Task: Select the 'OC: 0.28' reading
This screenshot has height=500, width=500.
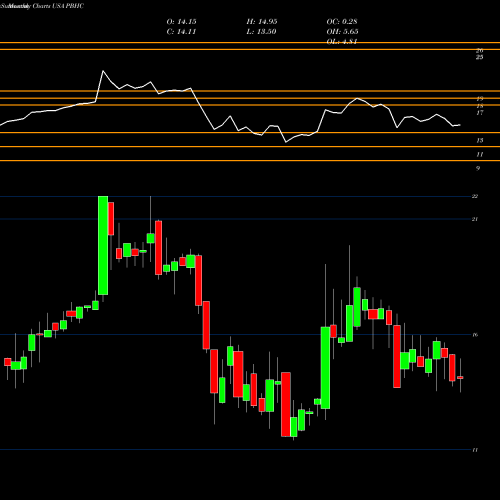Action: click(342, 22)
